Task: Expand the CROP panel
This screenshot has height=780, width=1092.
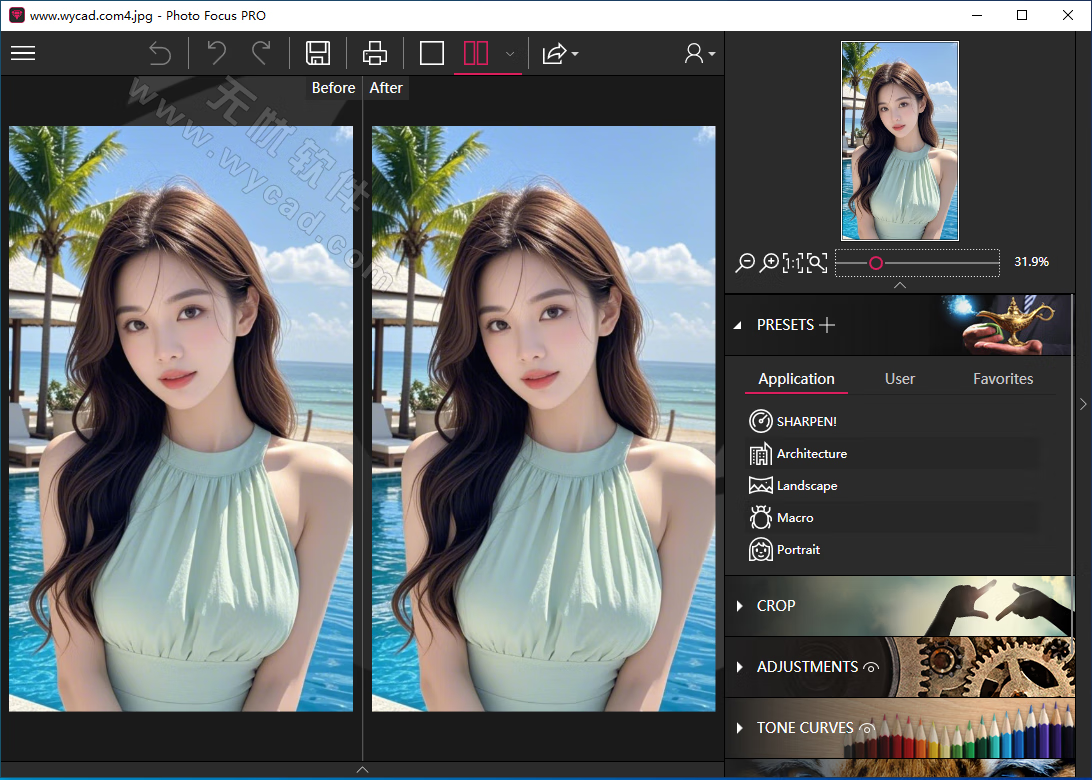Action: [x=777, y=606]
